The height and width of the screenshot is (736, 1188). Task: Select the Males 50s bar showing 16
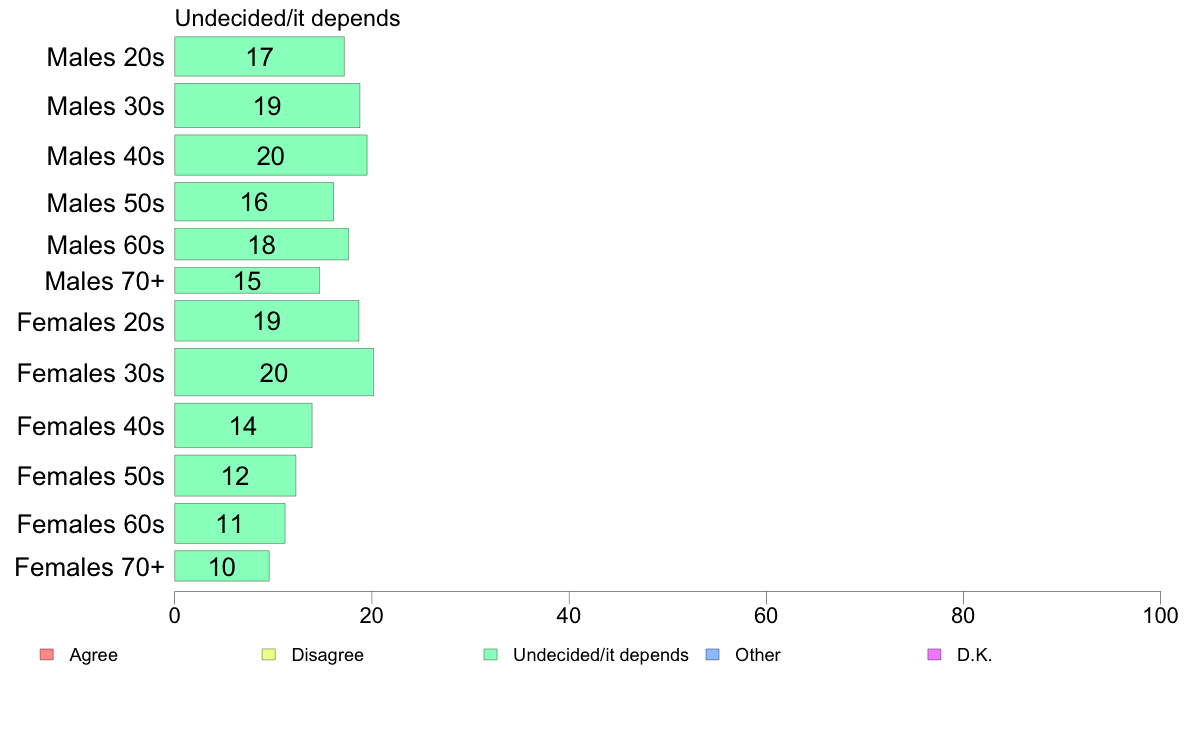point(254,202)
